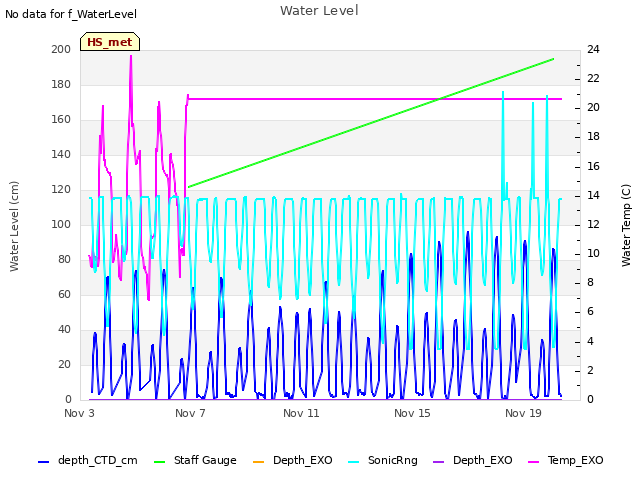Click the 100 value on left axis
640x480 pixels.
tap(61, 224)
